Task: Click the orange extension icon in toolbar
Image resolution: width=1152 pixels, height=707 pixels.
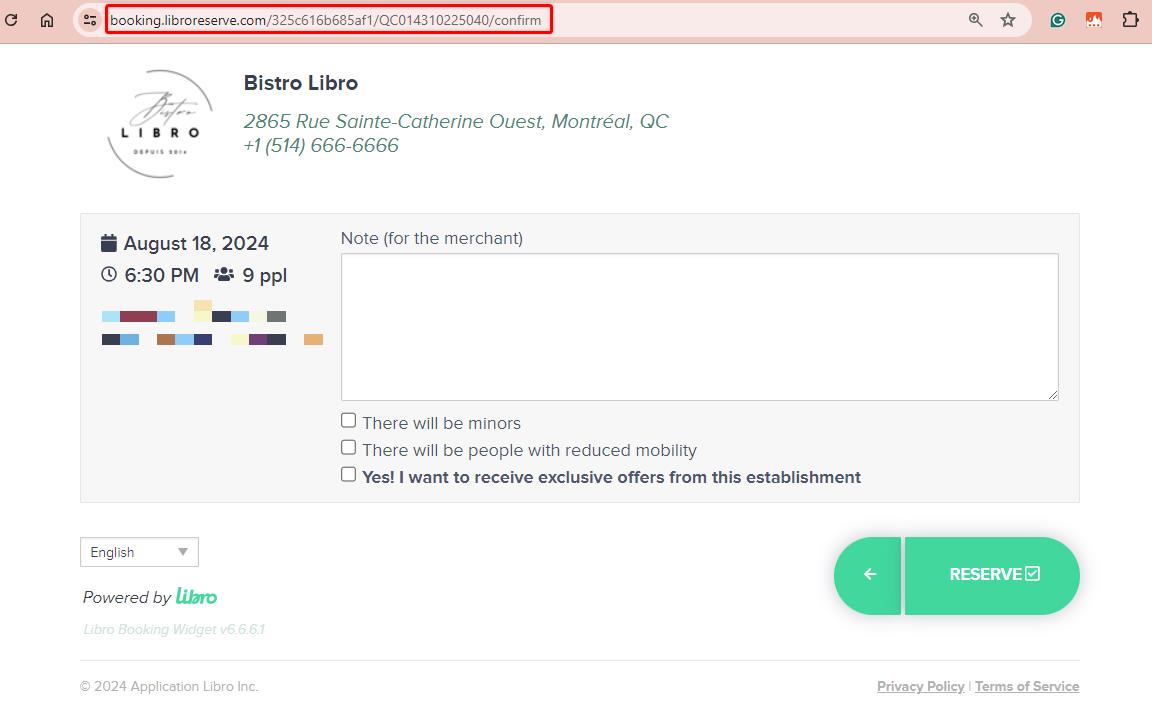Action: click(1094, 18)
